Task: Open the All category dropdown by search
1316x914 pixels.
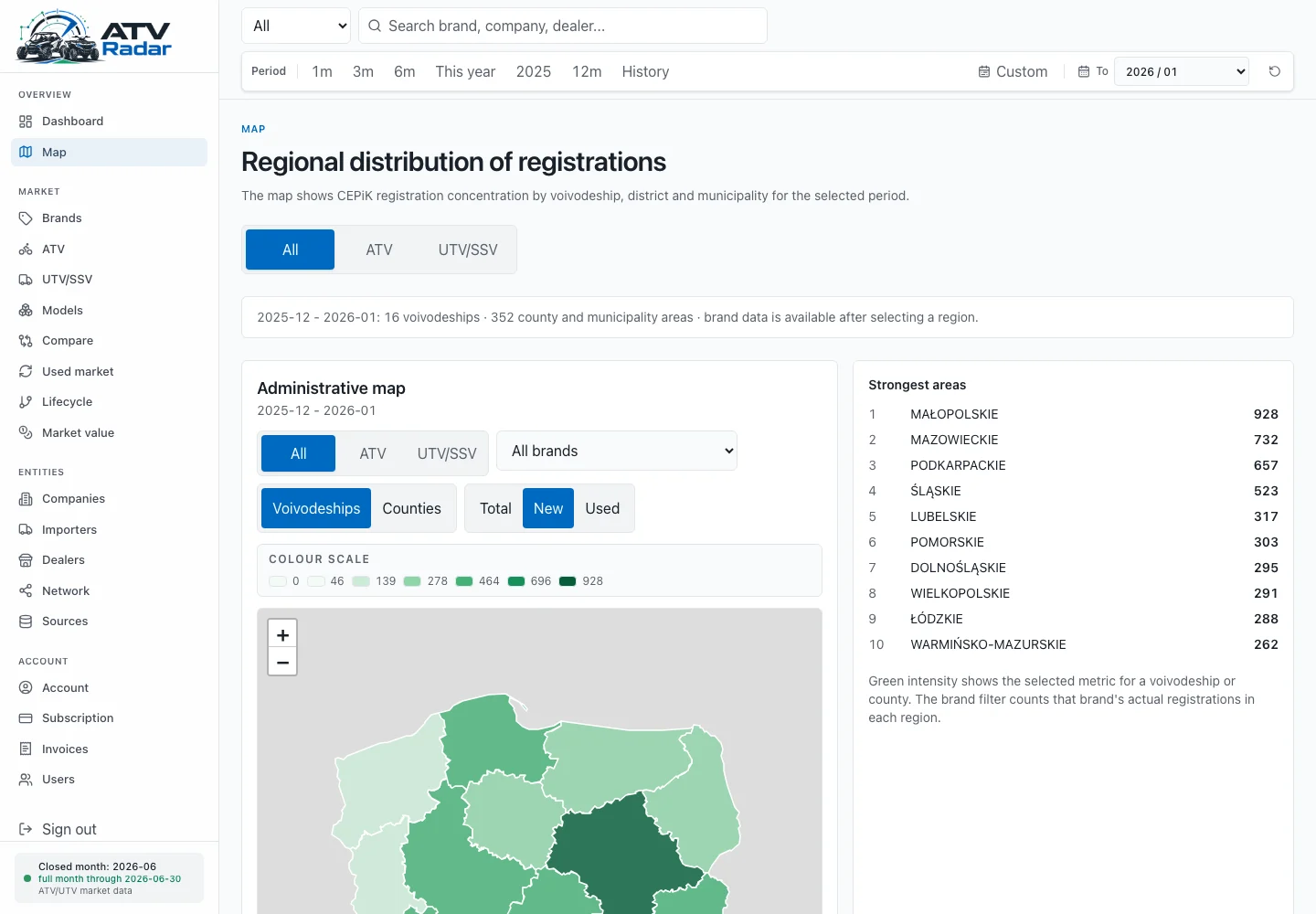Action: coord(296,26)
